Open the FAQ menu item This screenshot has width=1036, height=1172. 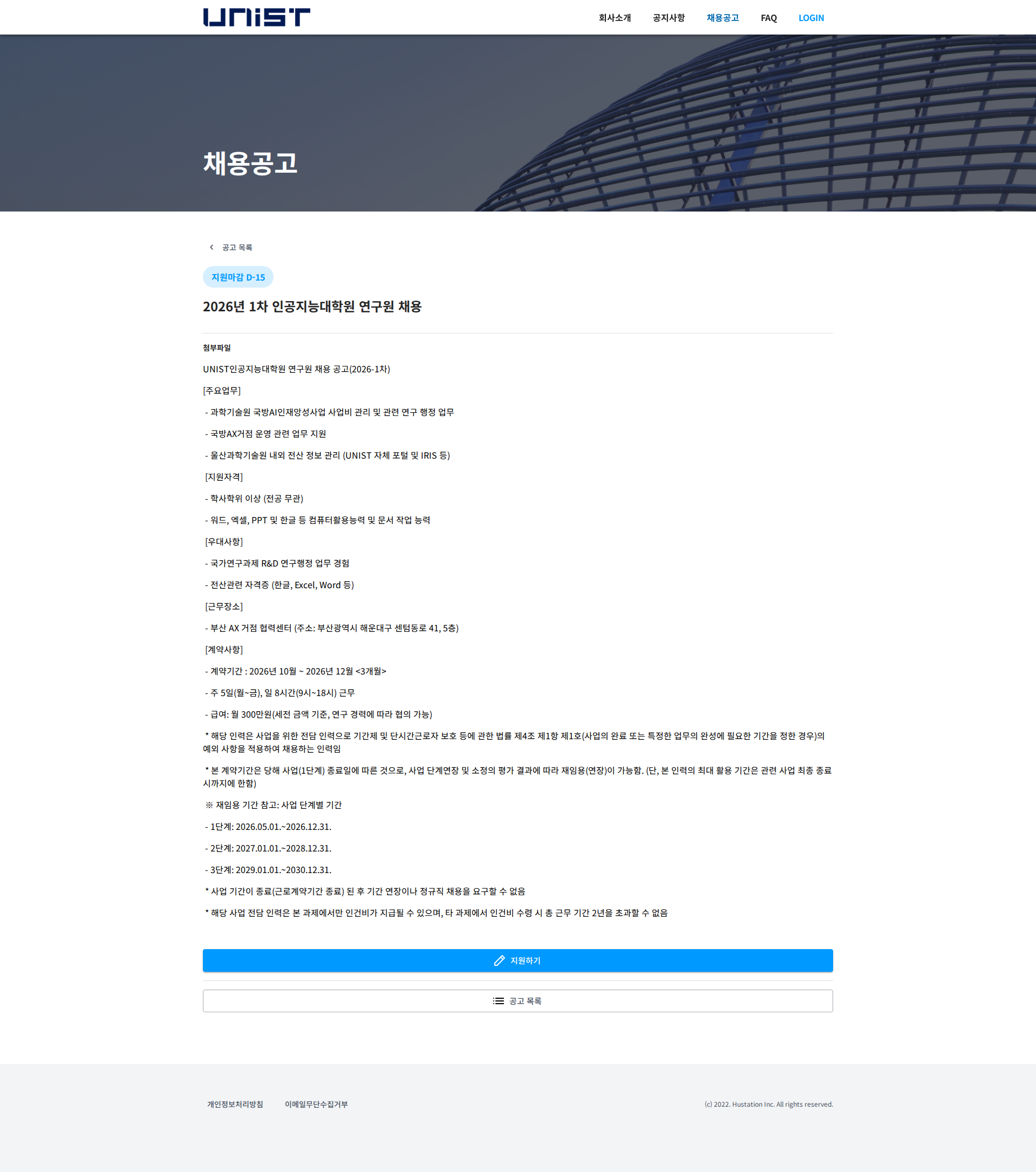pyautogui.click(x=768, y=18)
